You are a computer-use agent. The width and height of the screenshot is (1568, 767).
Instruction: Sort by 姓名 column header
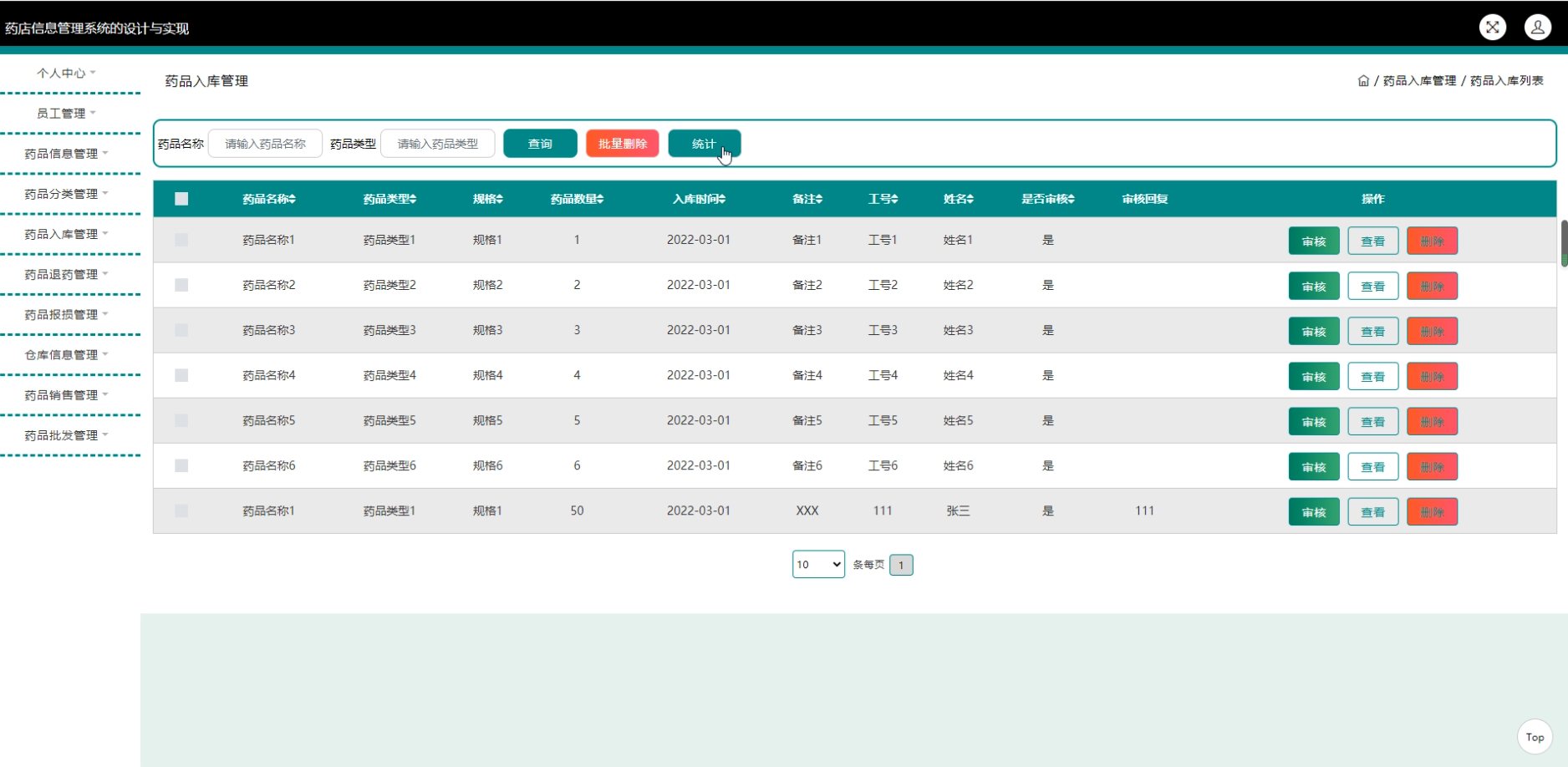pyautogui.click(x=958, y=199)
